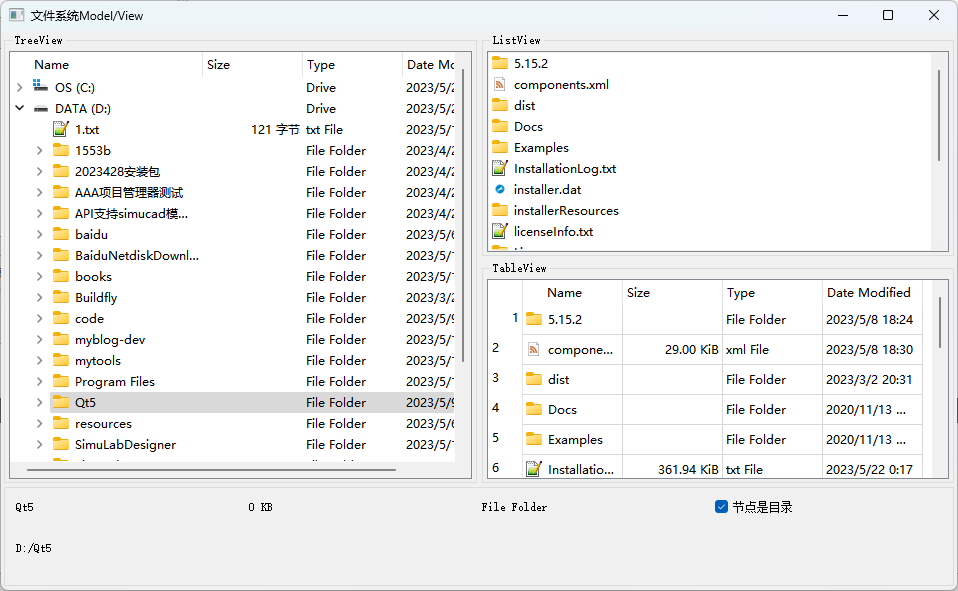Click the Qt5 folder icon in TreeView
Screen dimensions: 958x591
tap(61, 403)
